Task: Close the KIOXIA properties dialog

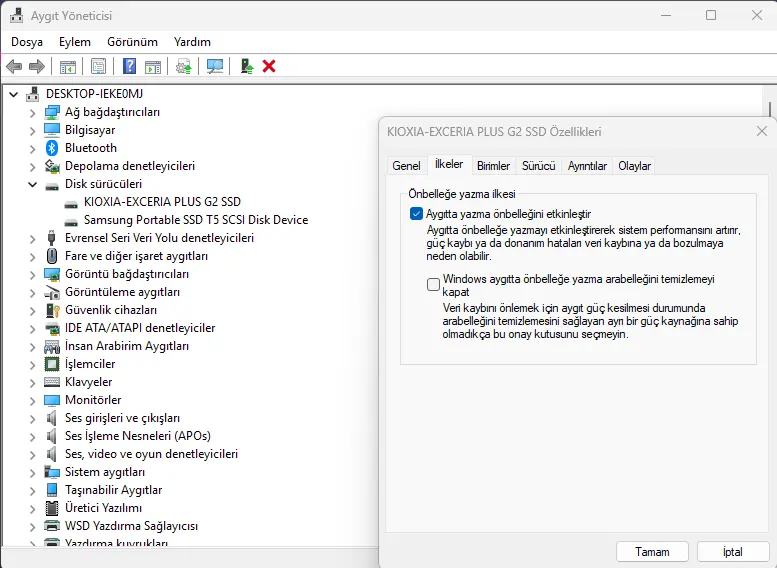Action: point(762,131)
